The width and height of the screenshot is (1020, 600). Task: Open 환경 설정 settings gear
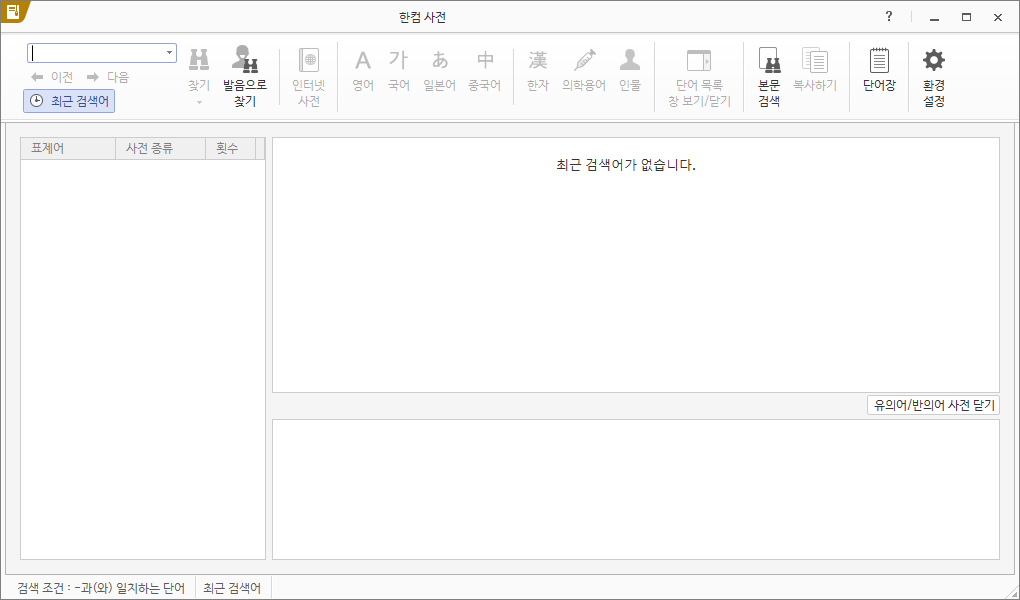(x=933, y=77)
